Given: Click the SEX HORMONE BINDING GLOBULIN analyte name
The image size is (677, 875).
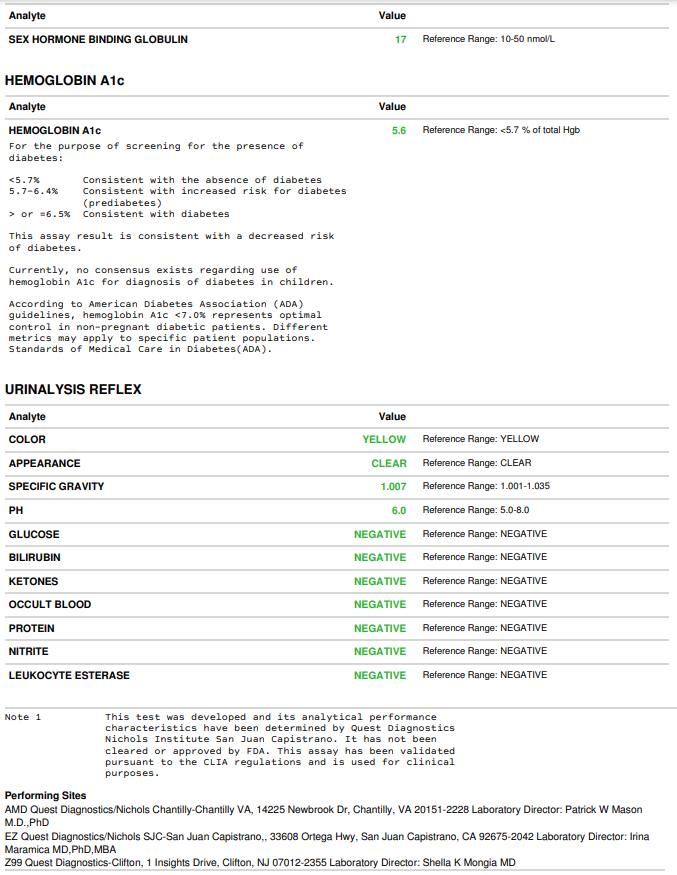Looking at the screenshot, I should pos(98,40).
